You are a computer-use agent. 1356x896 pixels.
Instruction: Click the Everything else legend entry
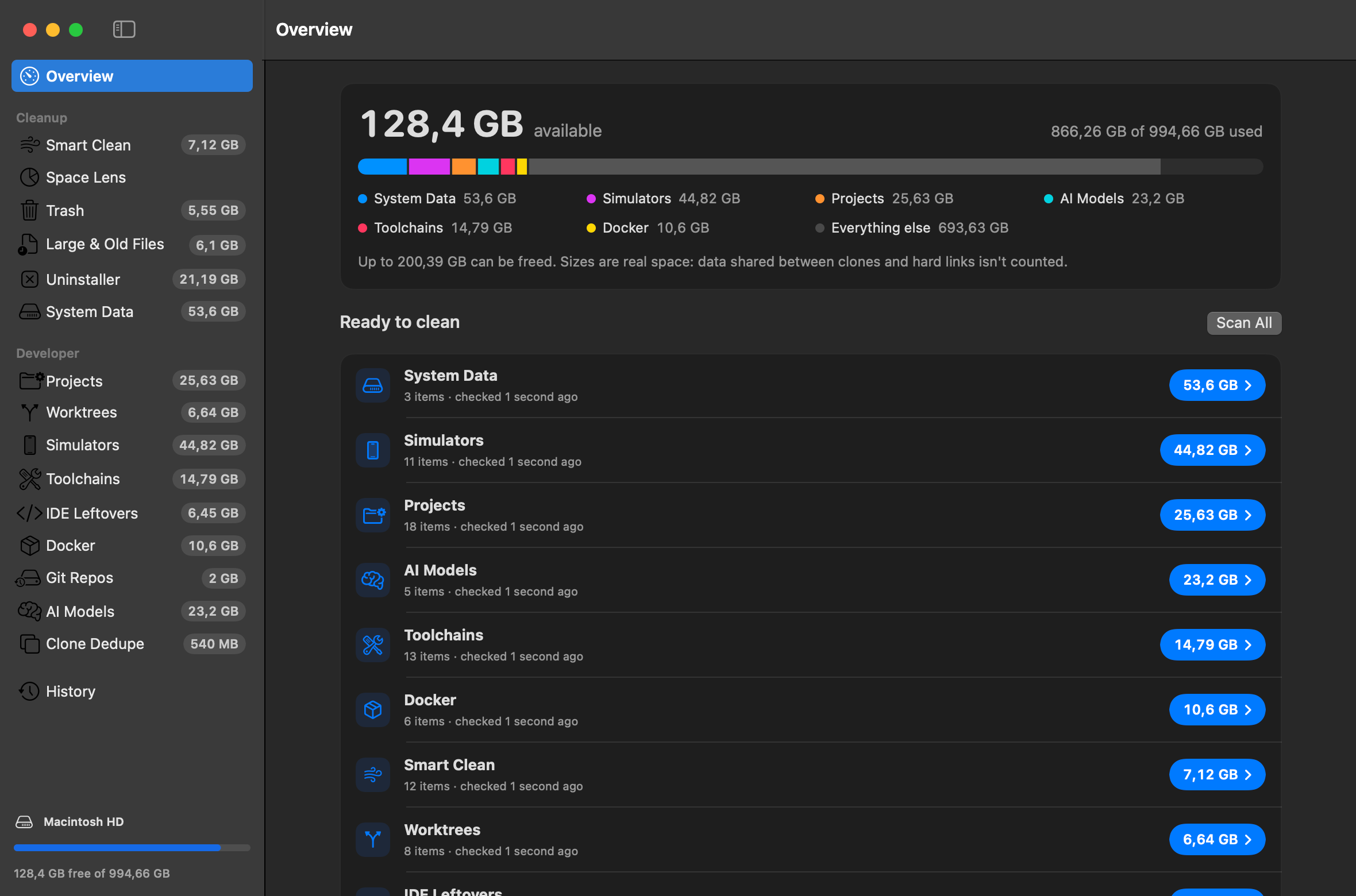pos(912,228)
